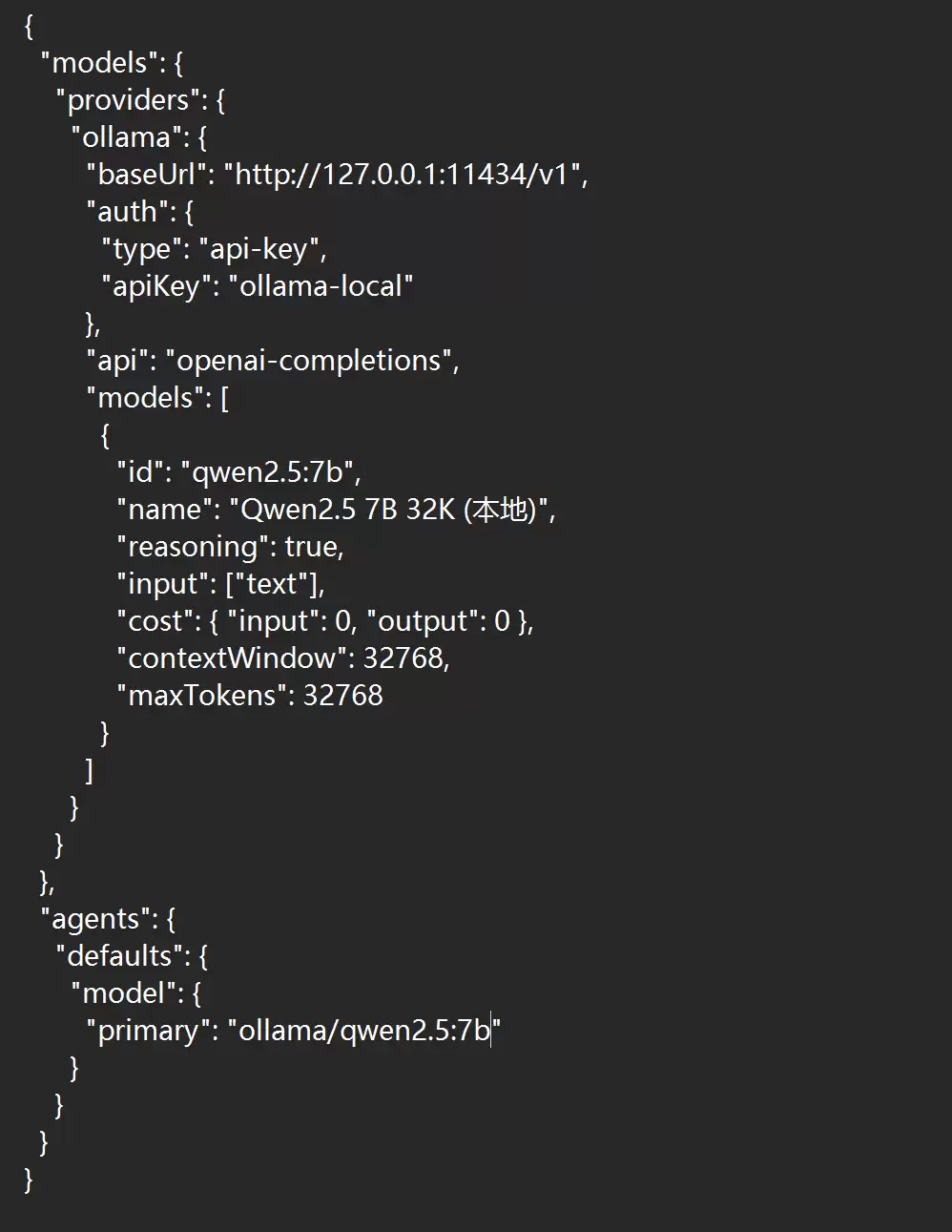Place cursor in the "ollama-local" value
The image size is (952, 1232).
click(x=321, y=286)
